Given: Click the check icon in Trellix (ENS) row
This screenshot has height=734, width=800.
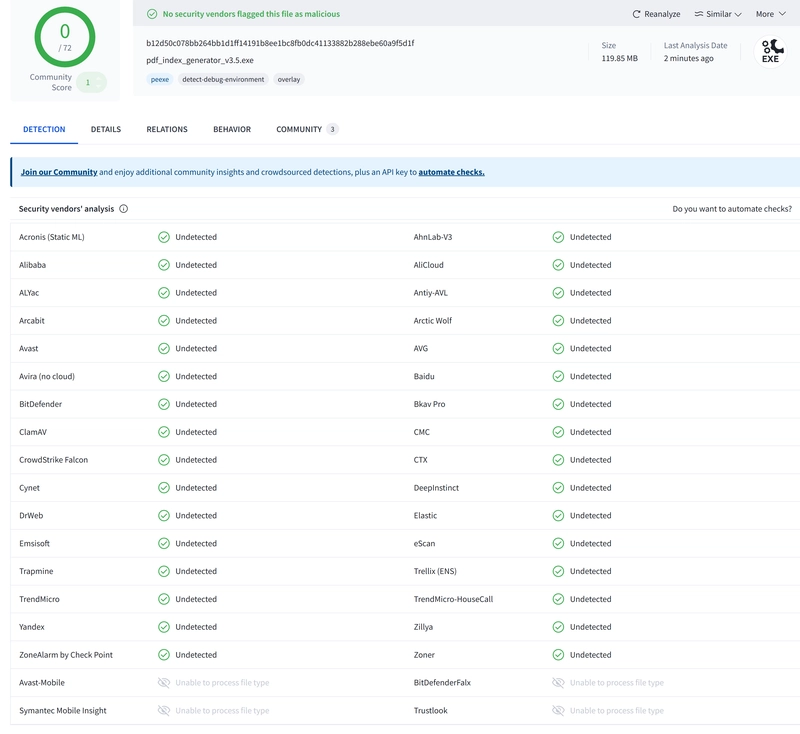Looking at the screenshot, I should click(558, 571).
